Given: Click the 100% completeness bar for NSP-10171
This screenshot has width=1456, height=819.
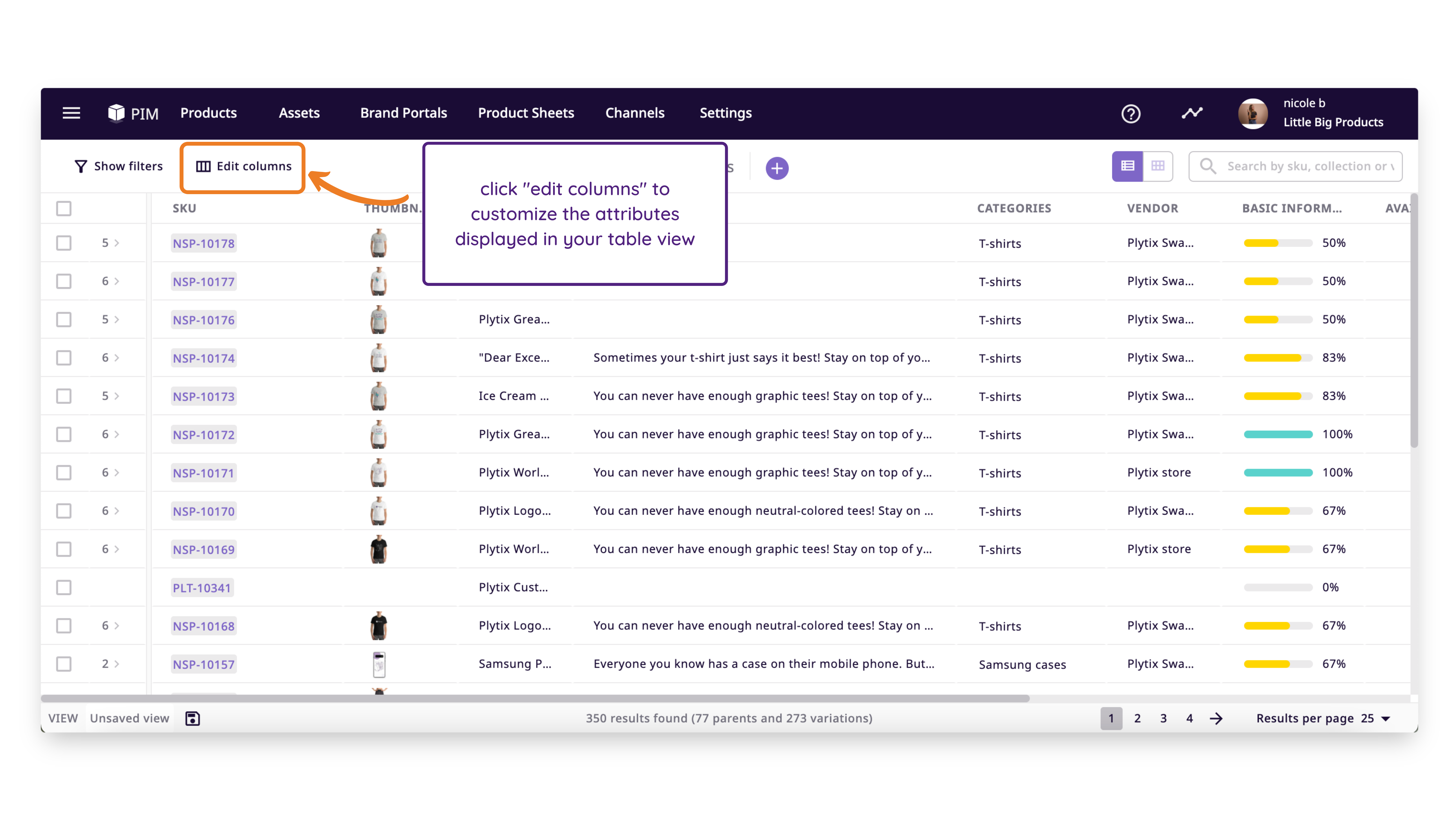Looking at the screenshot, I should pos(1278,472).
